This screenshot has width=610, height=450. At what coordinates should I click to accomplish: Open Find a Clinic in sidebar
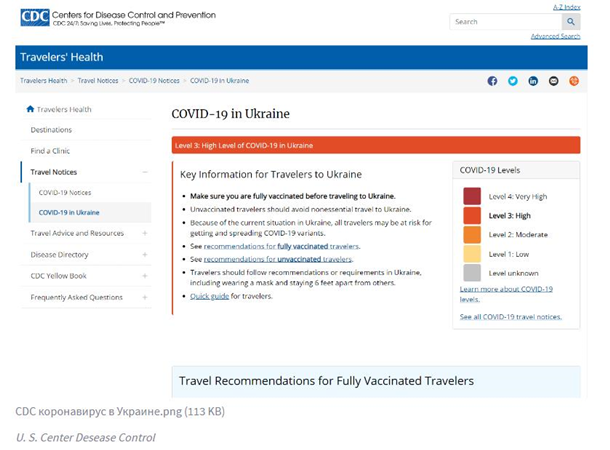49,151
